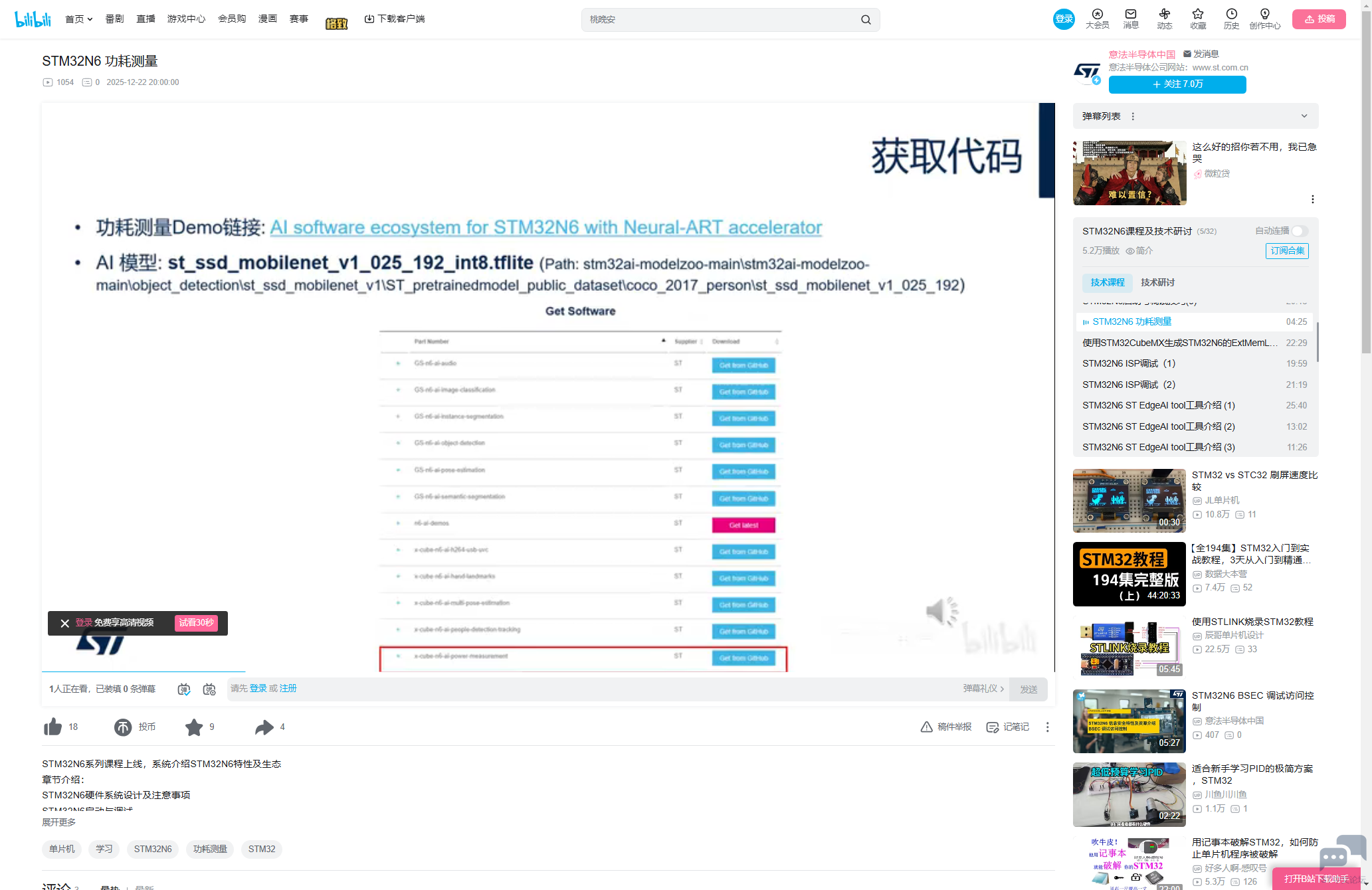
Task: Switch to the 技术研讨 tab
Action: click(1157, 282)
